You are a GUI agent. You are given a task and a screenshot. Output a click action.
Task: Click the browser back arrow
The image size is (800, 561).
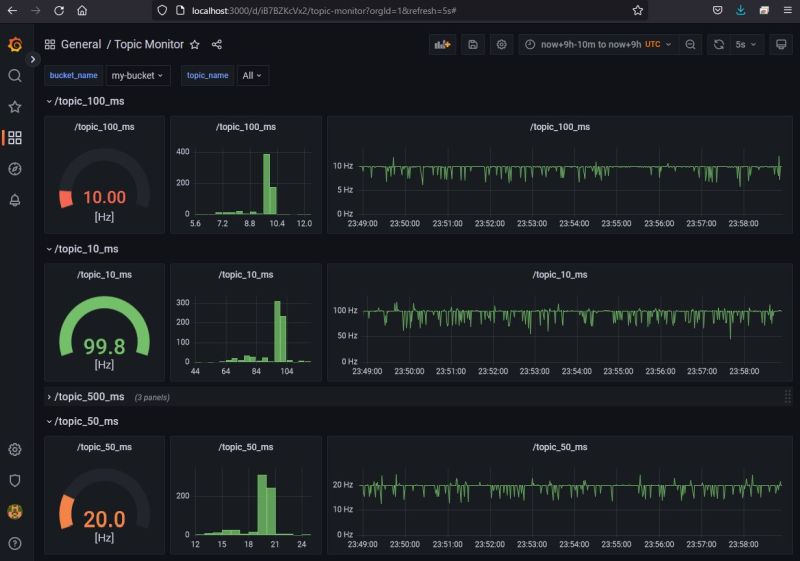pos(12,10)
